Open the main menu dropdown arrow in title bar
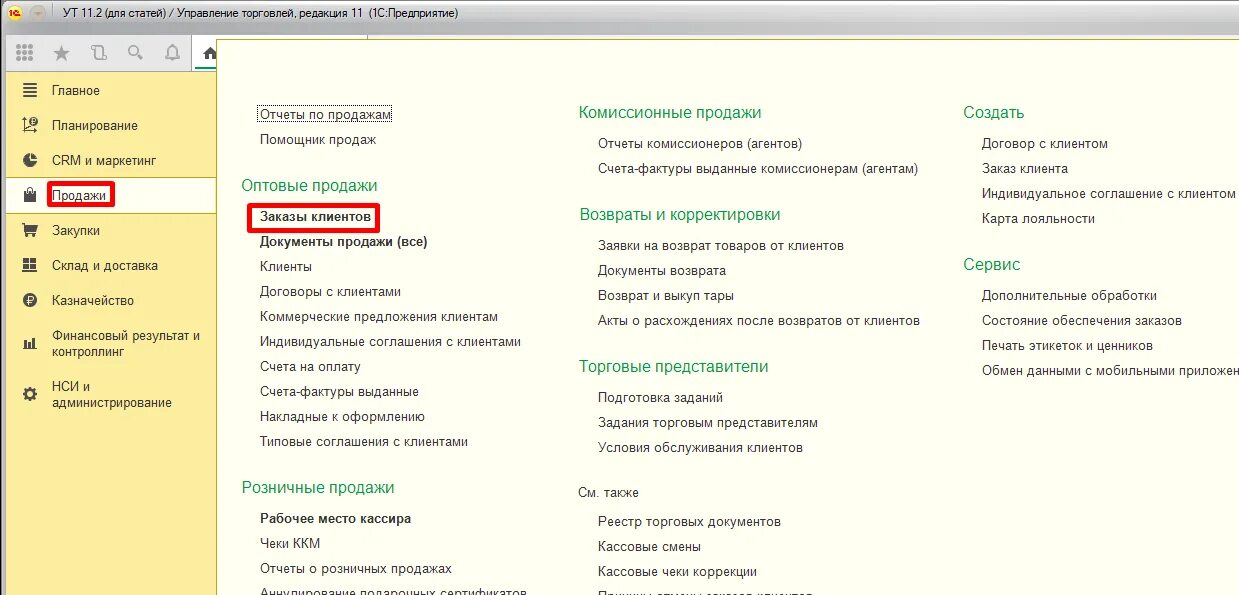This screenshot has width=1239, height=595. tap(38, 13)
